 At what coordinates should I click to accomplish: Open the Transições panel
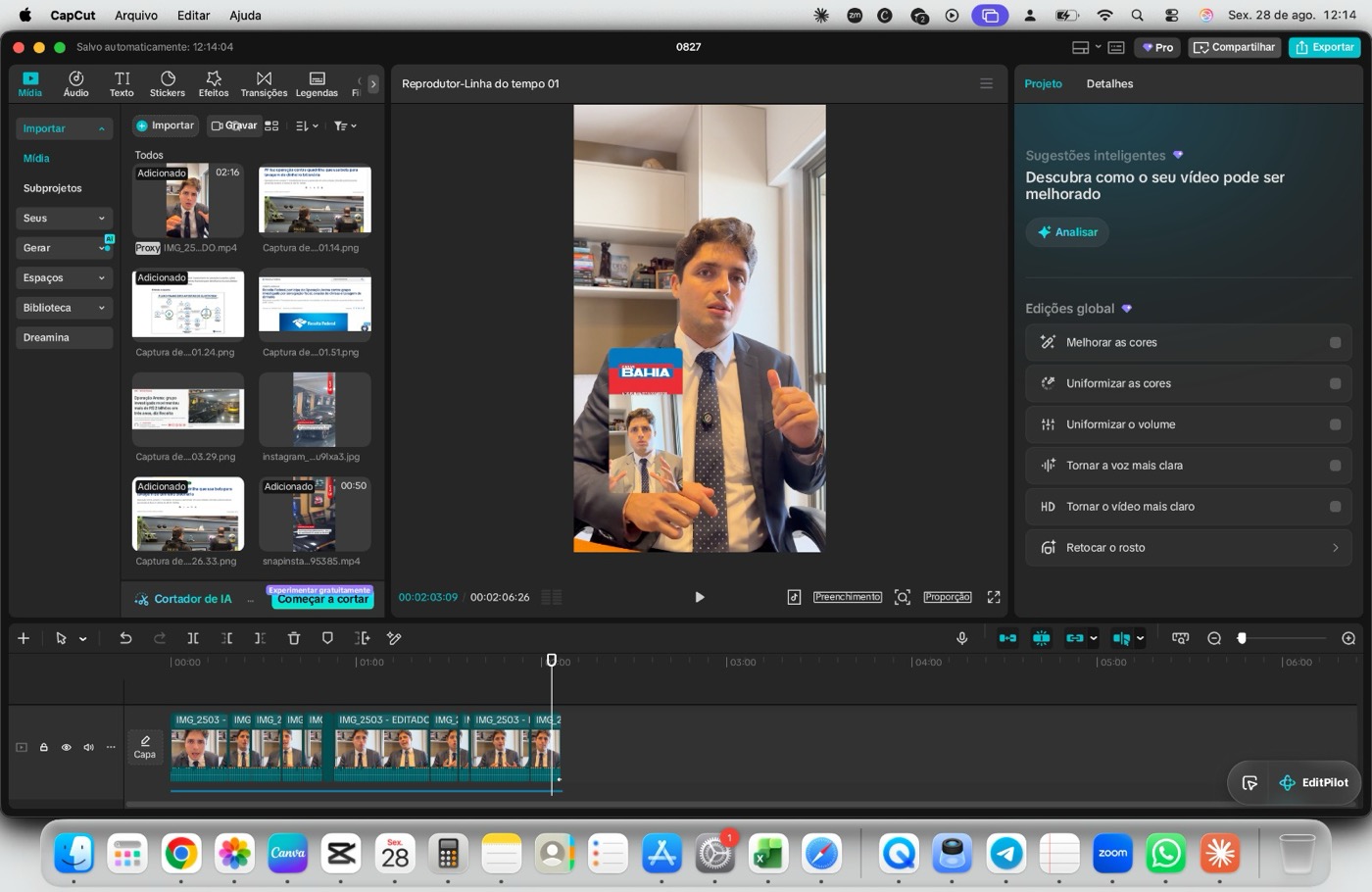(x=264, y=83)
